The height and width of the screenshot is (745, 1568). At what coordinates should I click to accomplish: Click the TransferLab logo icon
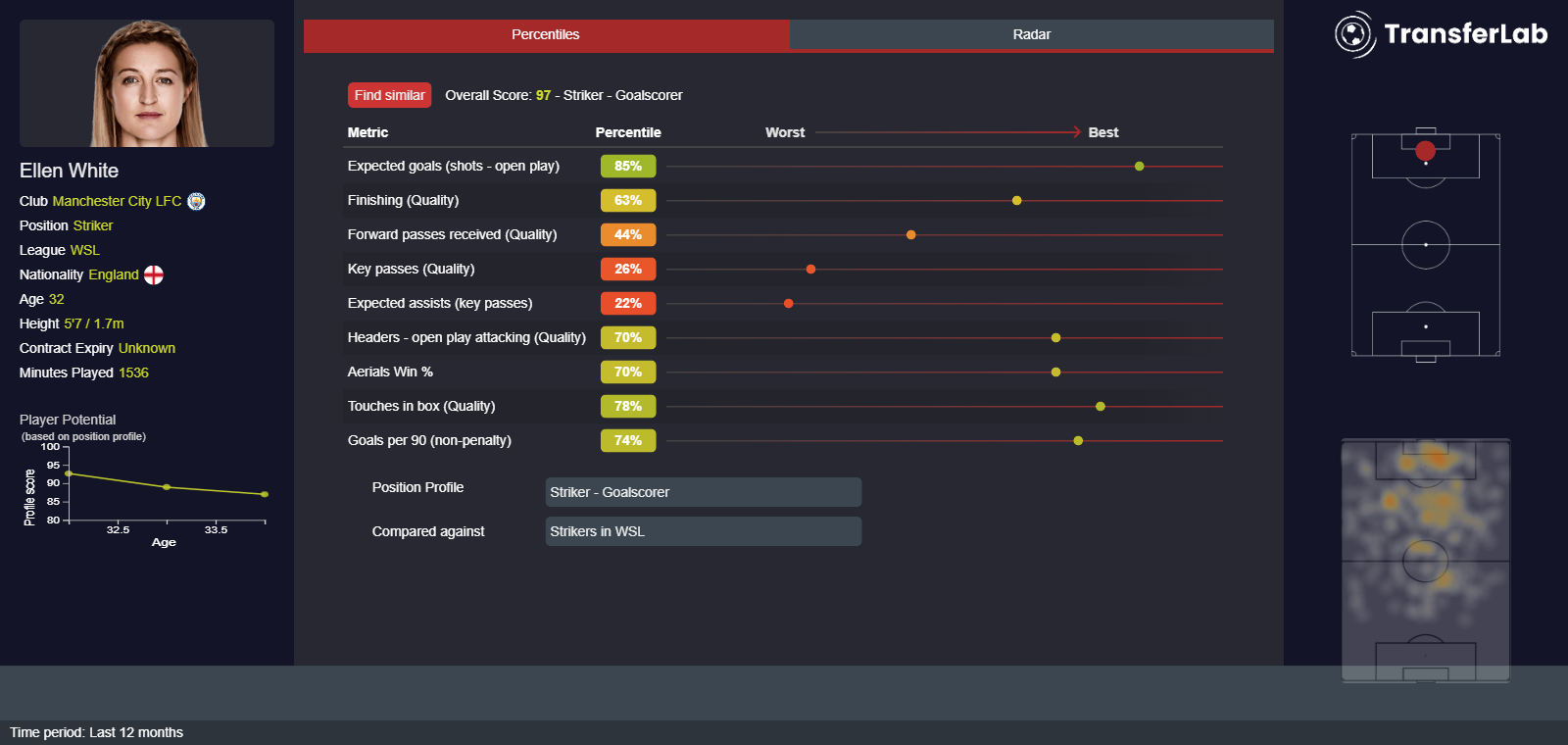(1354, 34)
